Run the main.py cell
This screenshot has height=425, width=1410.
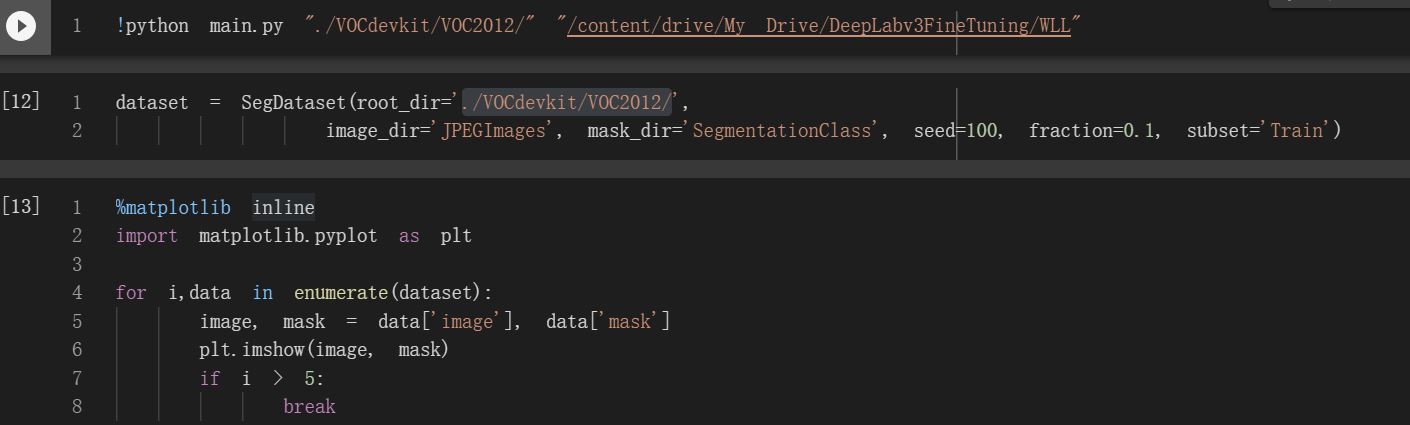21,25
